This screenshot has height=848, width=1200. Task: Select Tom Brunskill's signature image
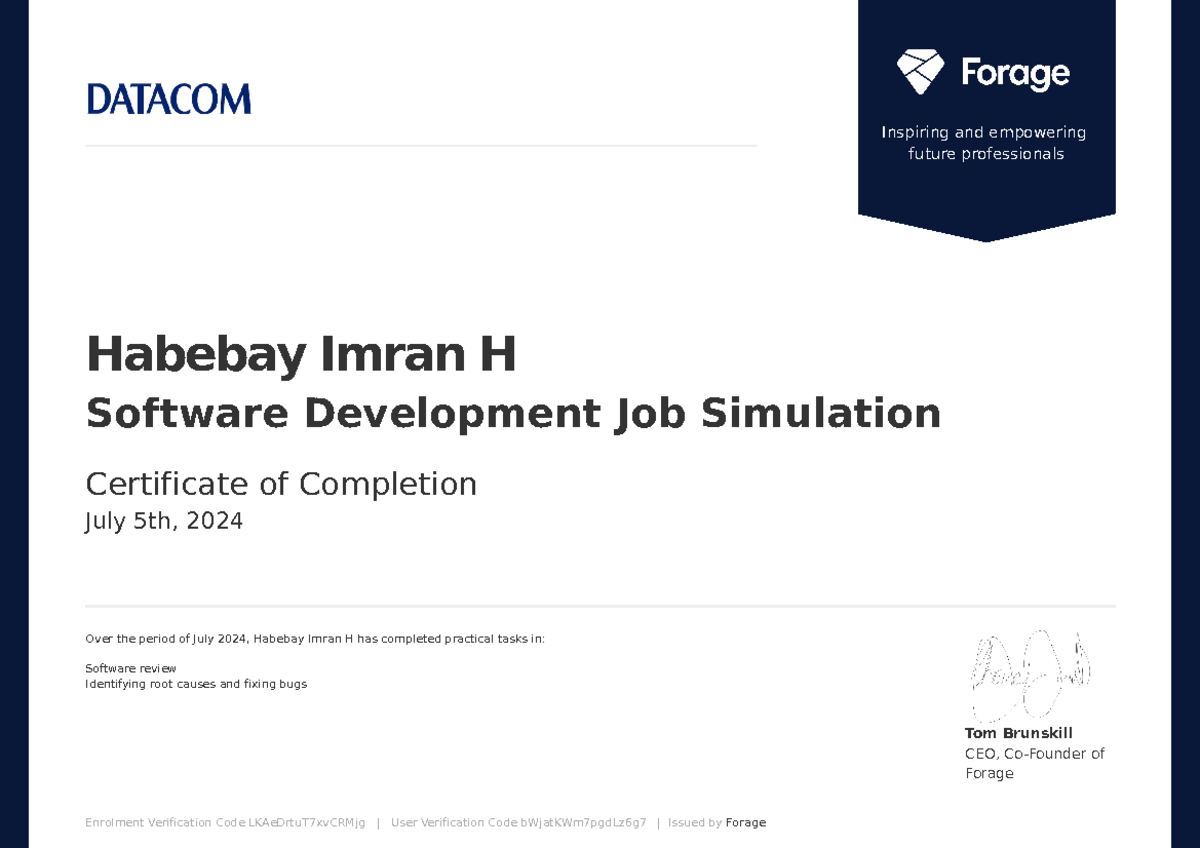coord(1030,675)
